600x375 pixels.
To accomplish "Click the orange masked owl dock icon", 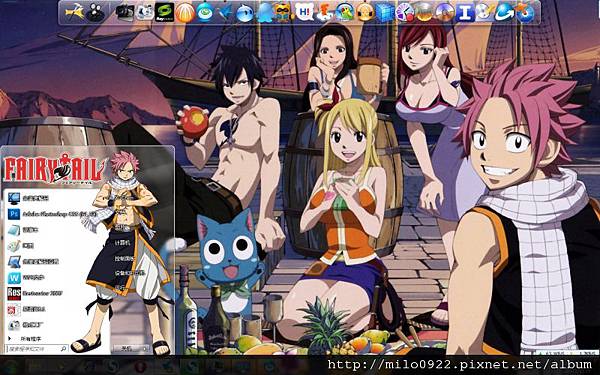I will click(x=284, y=13).
